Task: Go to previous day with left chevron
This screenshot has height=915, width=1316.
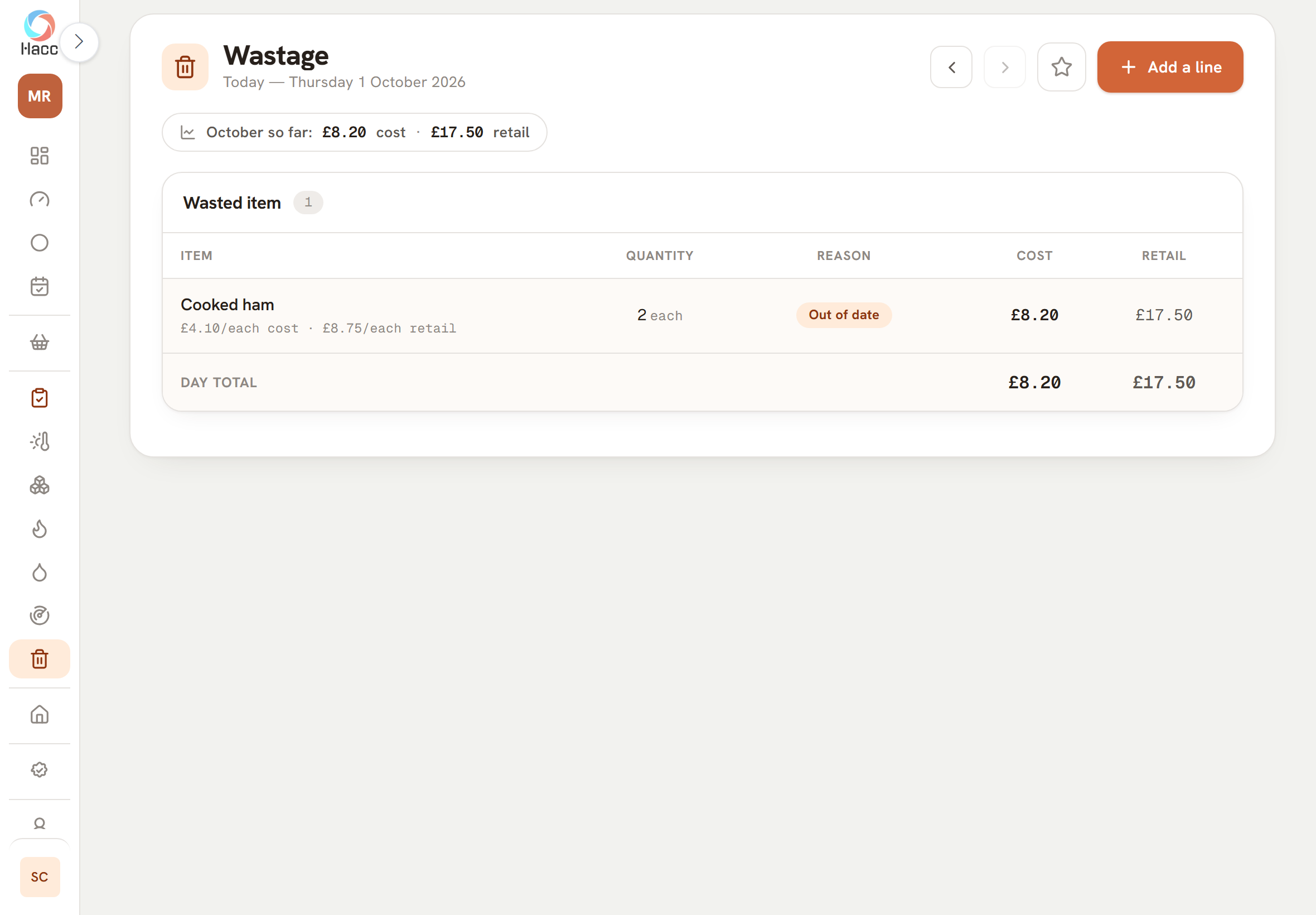Action: [x=951, y=68]
